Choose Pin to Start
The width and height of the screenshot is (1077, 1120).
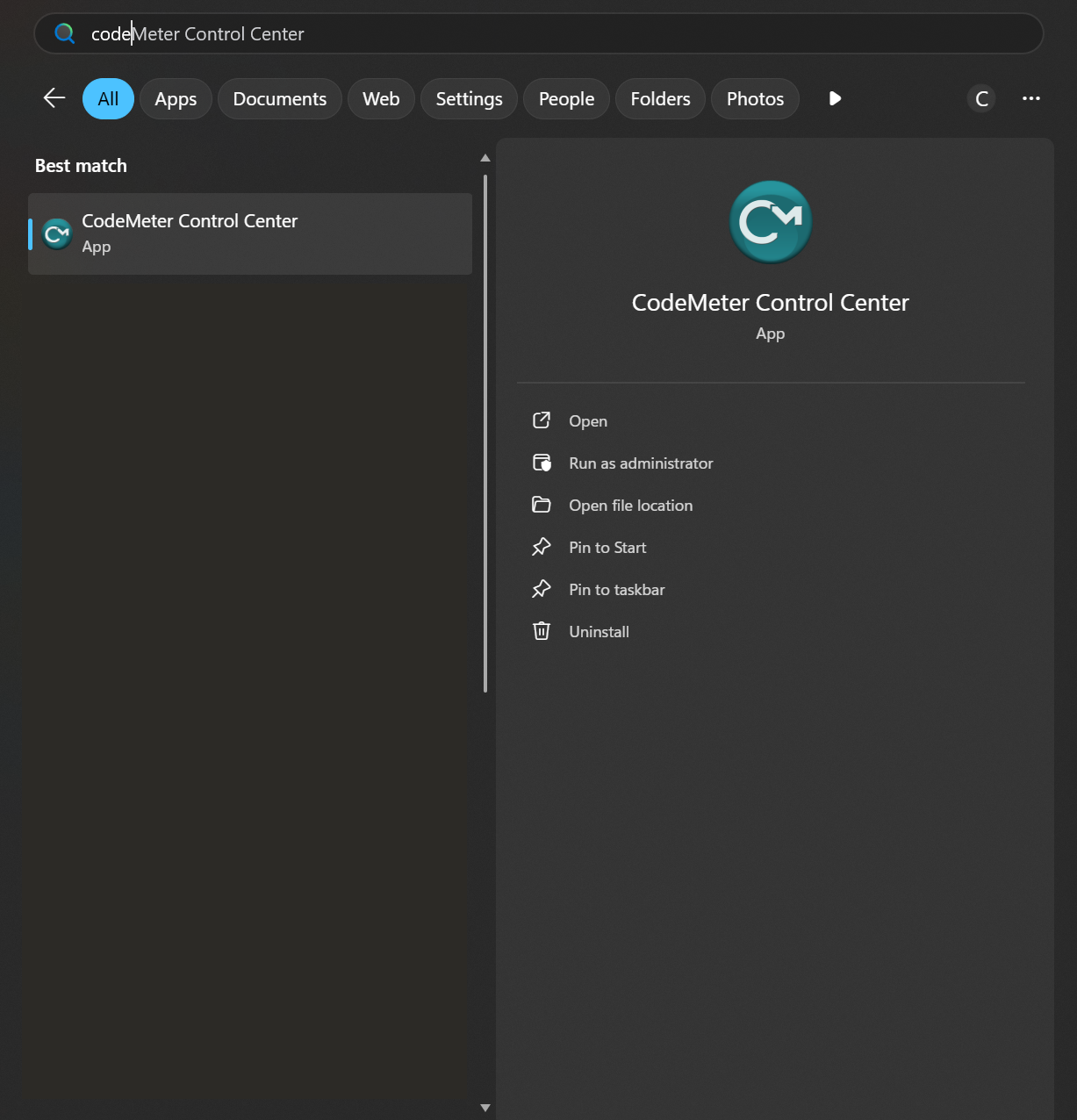[607, 548]
